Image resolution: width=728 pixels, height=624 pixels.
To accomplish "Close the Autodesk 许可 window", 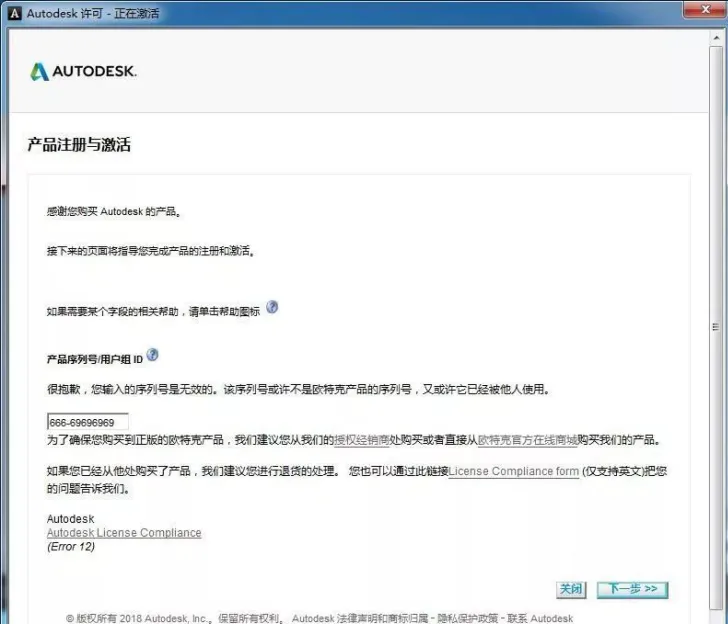I will click(x=704, y=9).
